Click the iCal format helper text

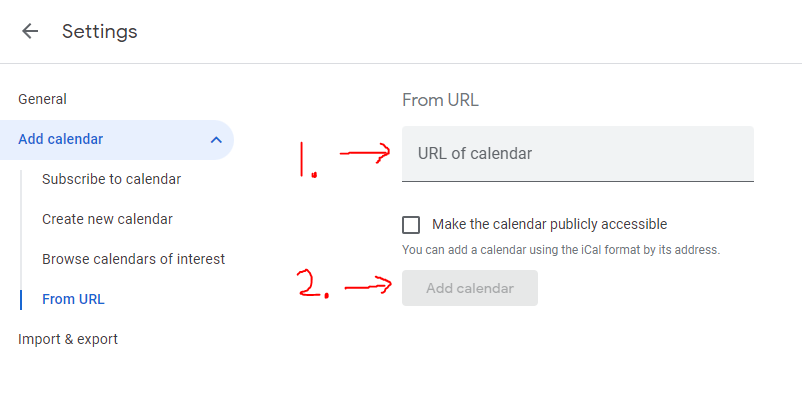click(561, 250)
